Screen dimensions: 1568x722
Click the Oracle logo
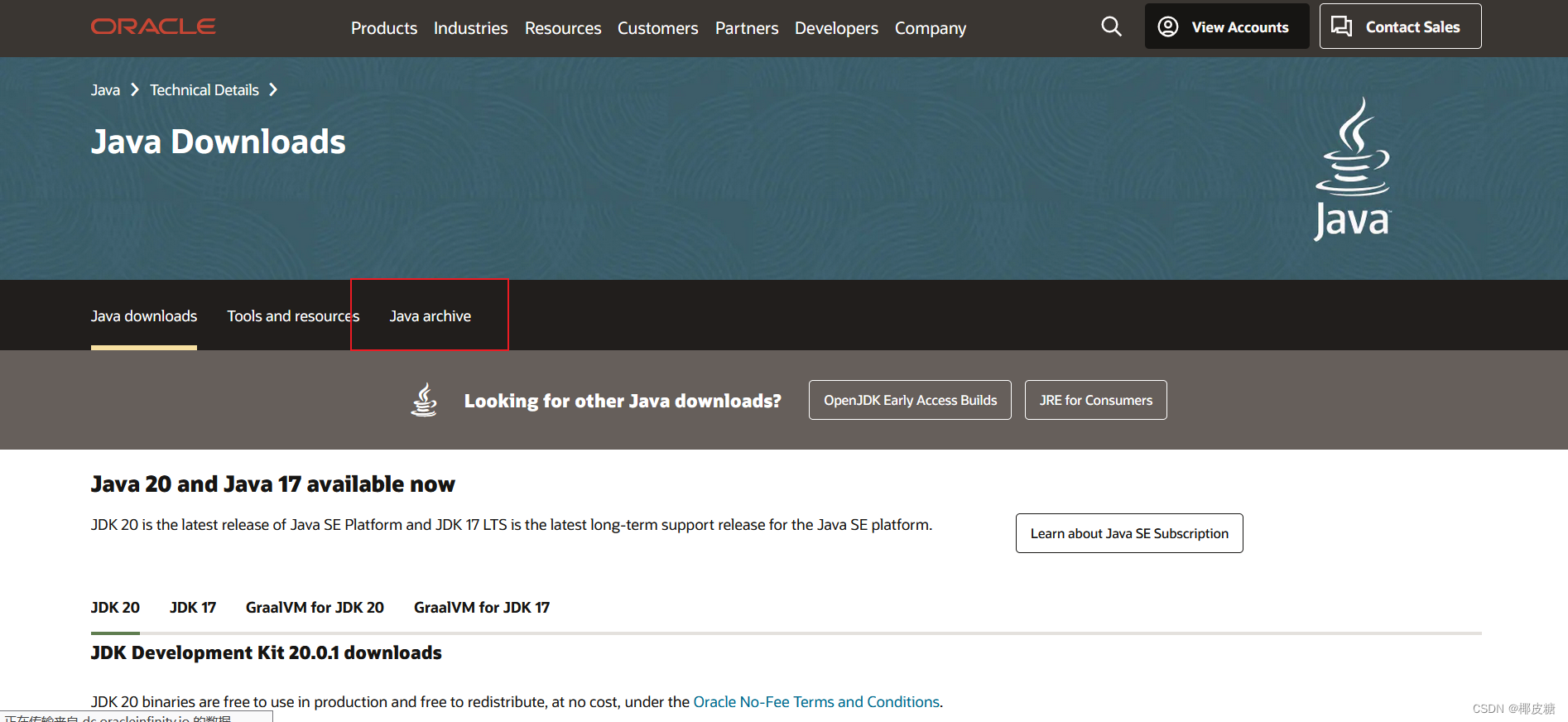click(153, 26)
